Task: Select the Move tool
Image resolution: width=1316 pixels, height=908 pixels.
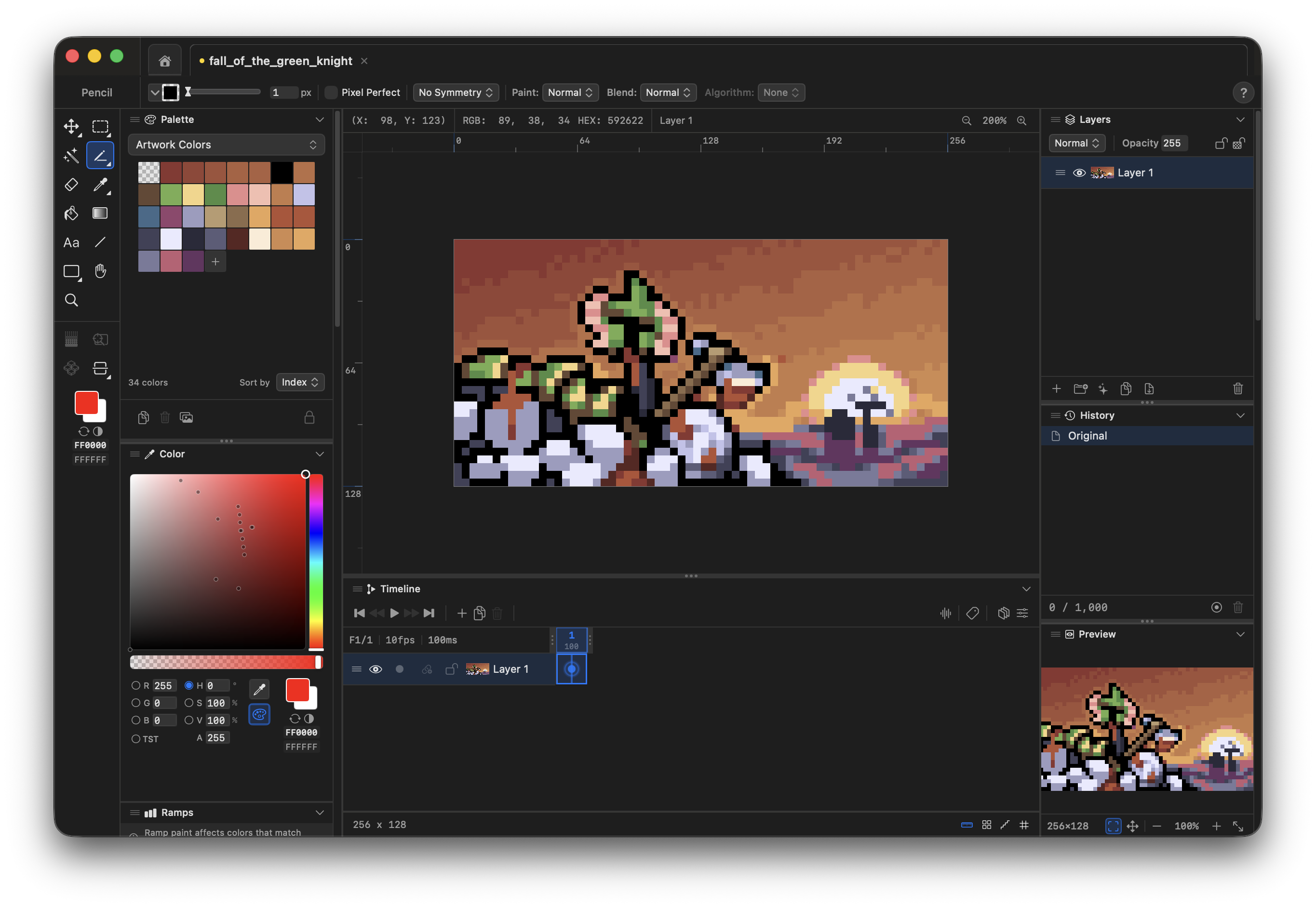Action: (x=71, y=126)
